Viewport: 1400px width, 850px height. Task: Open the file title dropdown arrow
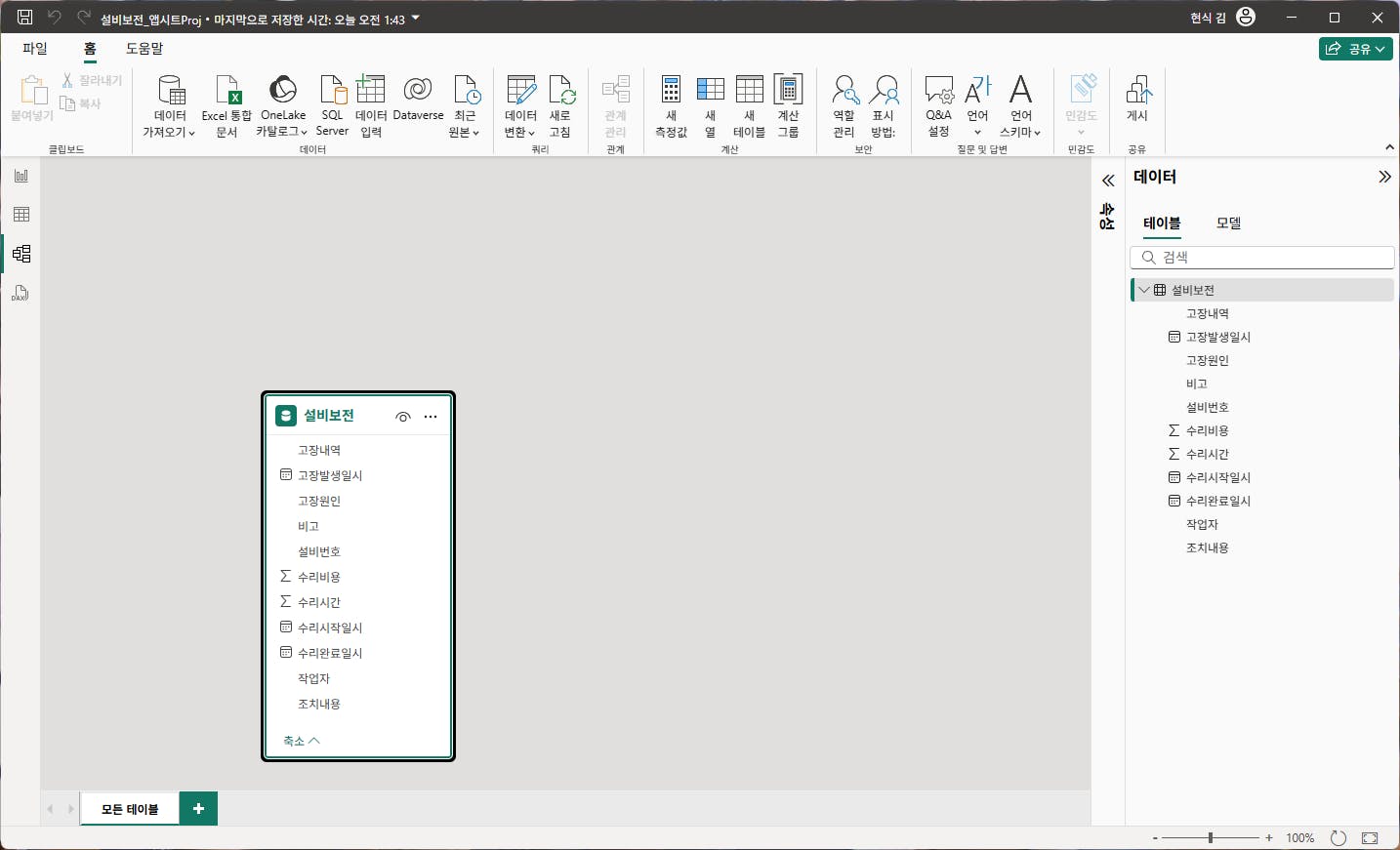point(416,19)
